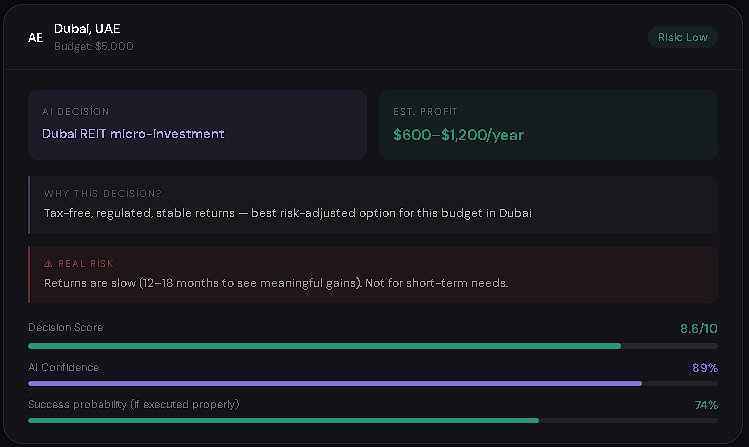Select Dubai REIT micro-investment text
This screenshot has width=749, height=447.
[133, 134]
